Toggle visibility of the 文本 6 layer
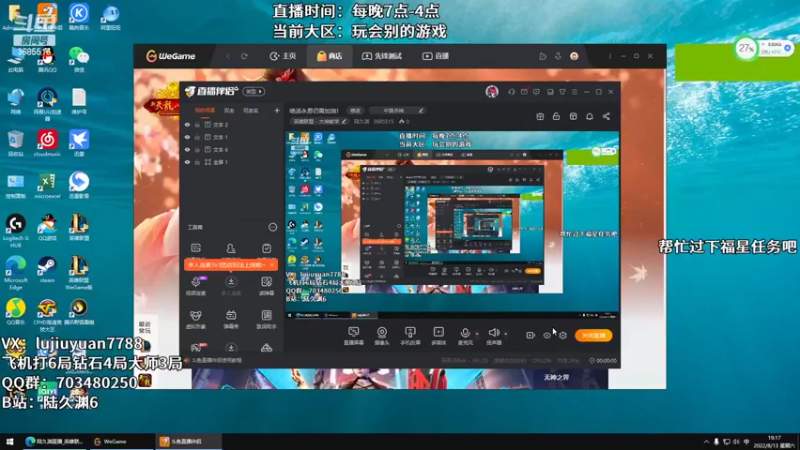 pos(187,149)
